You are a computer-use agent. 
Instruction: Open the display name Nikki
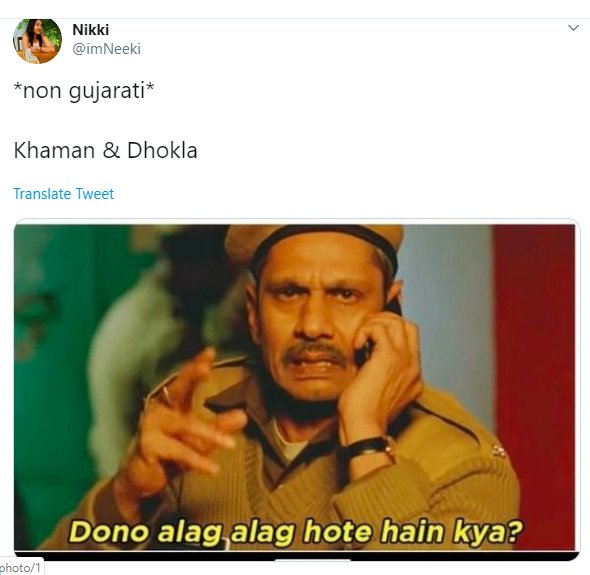coord(90,30)
